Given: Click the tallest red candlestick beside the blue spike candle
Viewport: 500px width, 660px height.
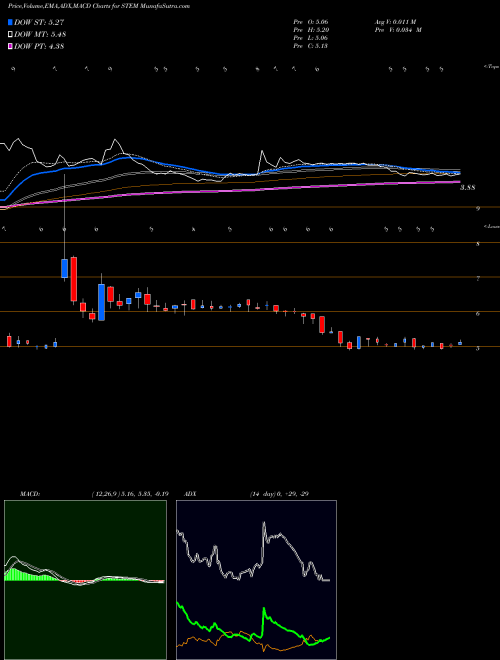Looking at the screenshot, I should click(74, 279).
